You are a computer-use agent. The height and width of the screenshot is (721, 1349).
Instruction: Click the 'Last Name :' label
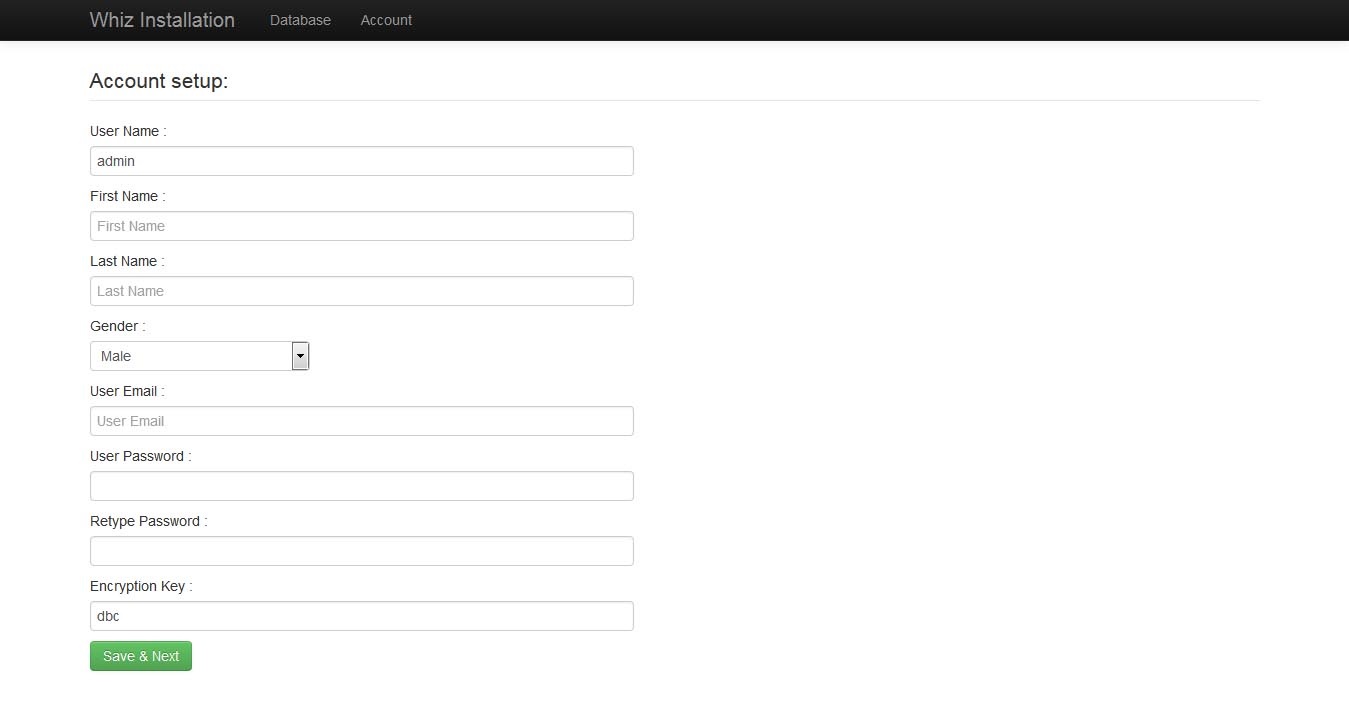coord(127,261)
